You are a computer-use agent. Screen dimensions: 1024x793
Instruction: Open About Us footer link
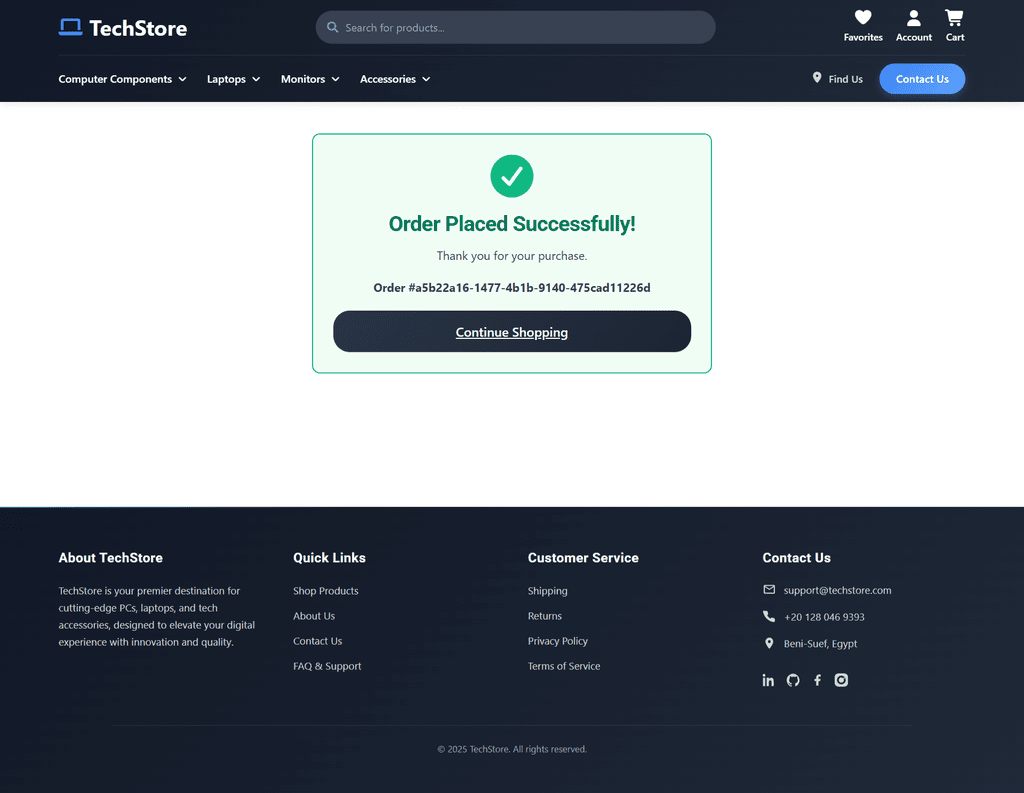[x=313, y=616]
